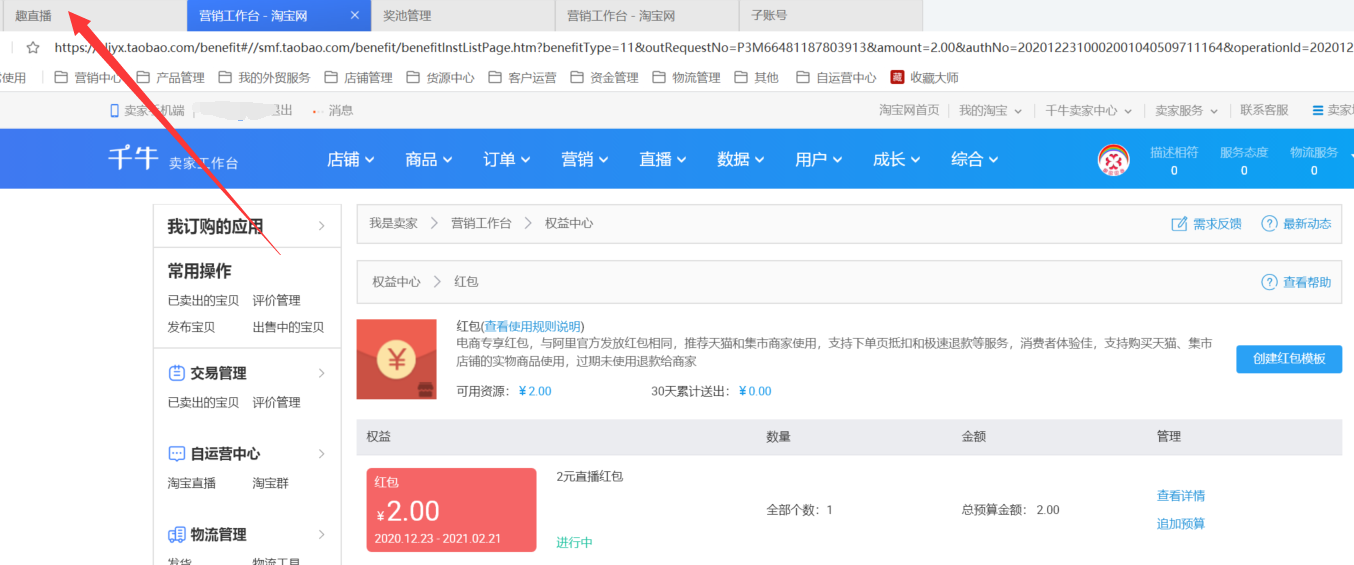This screenshot has width=1354, height=565.
Task: Switch to the 奖池管理 browser tab
Action: pyautogui.click(x=463, y=15)
